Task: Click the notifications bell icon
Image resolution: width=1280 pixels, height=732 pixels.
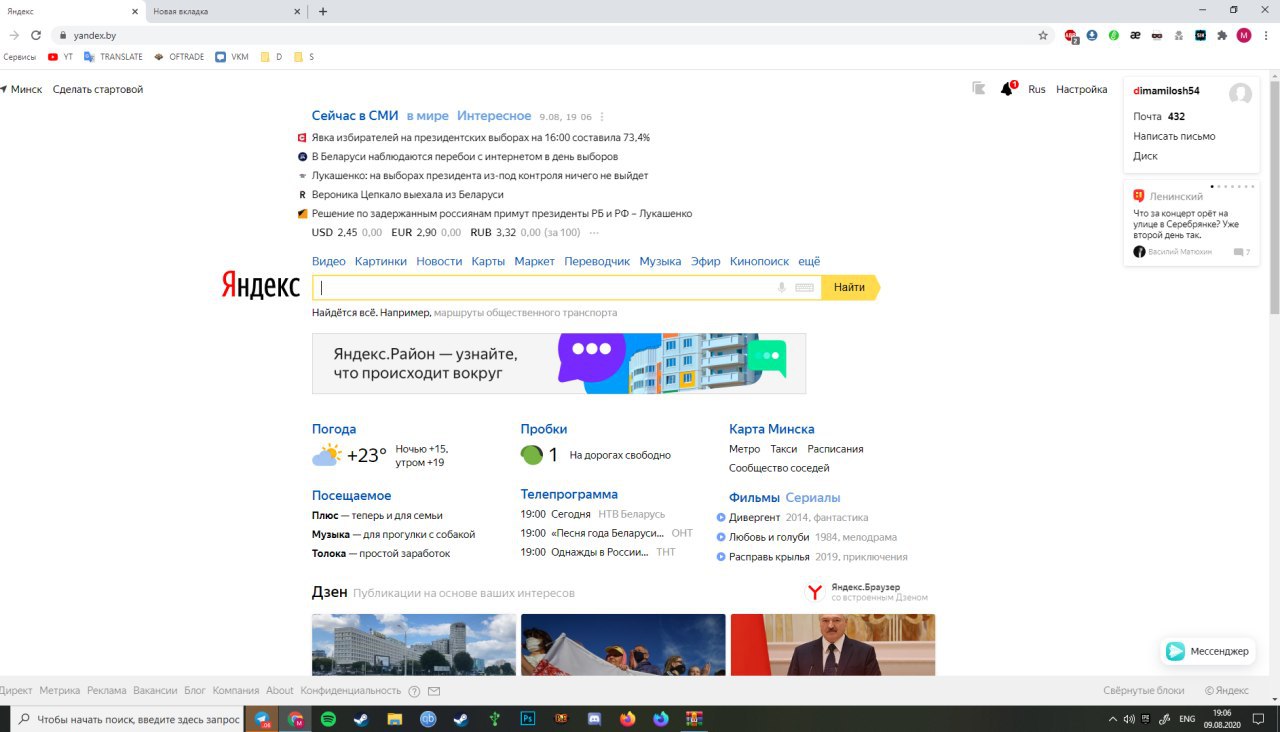Action: click(1007, 89)
